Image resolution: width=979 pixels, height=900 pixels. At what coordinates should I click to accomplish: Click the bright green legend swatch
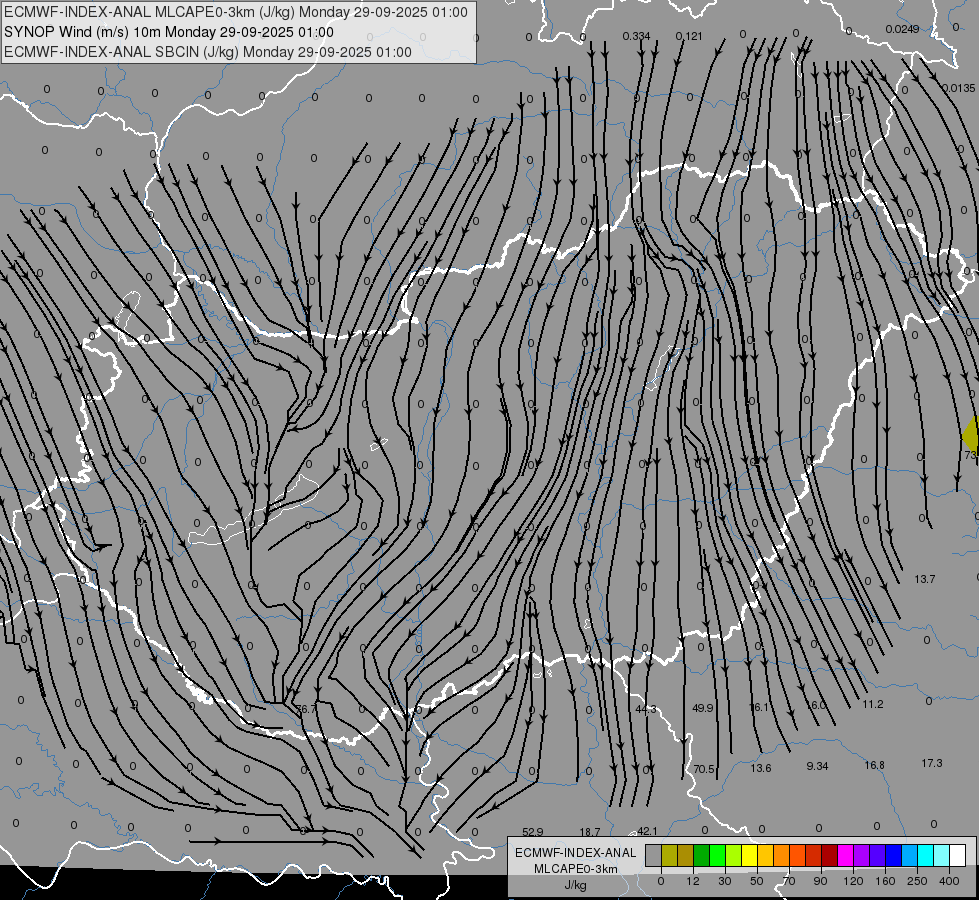[718, 855]
